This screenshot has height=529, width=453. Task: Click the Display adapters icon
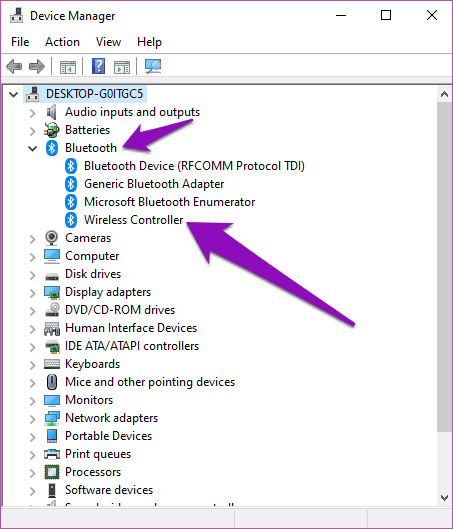point(52,292)
